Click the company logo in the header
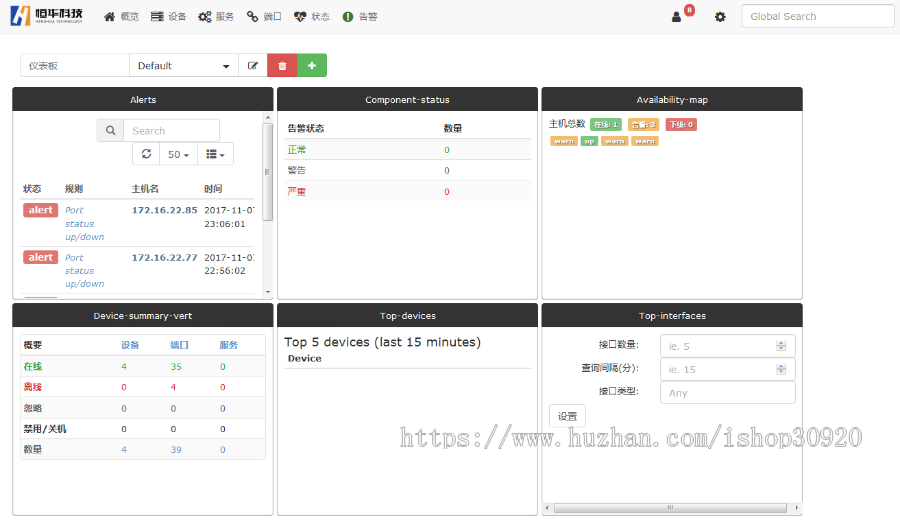 pos(46,16)
